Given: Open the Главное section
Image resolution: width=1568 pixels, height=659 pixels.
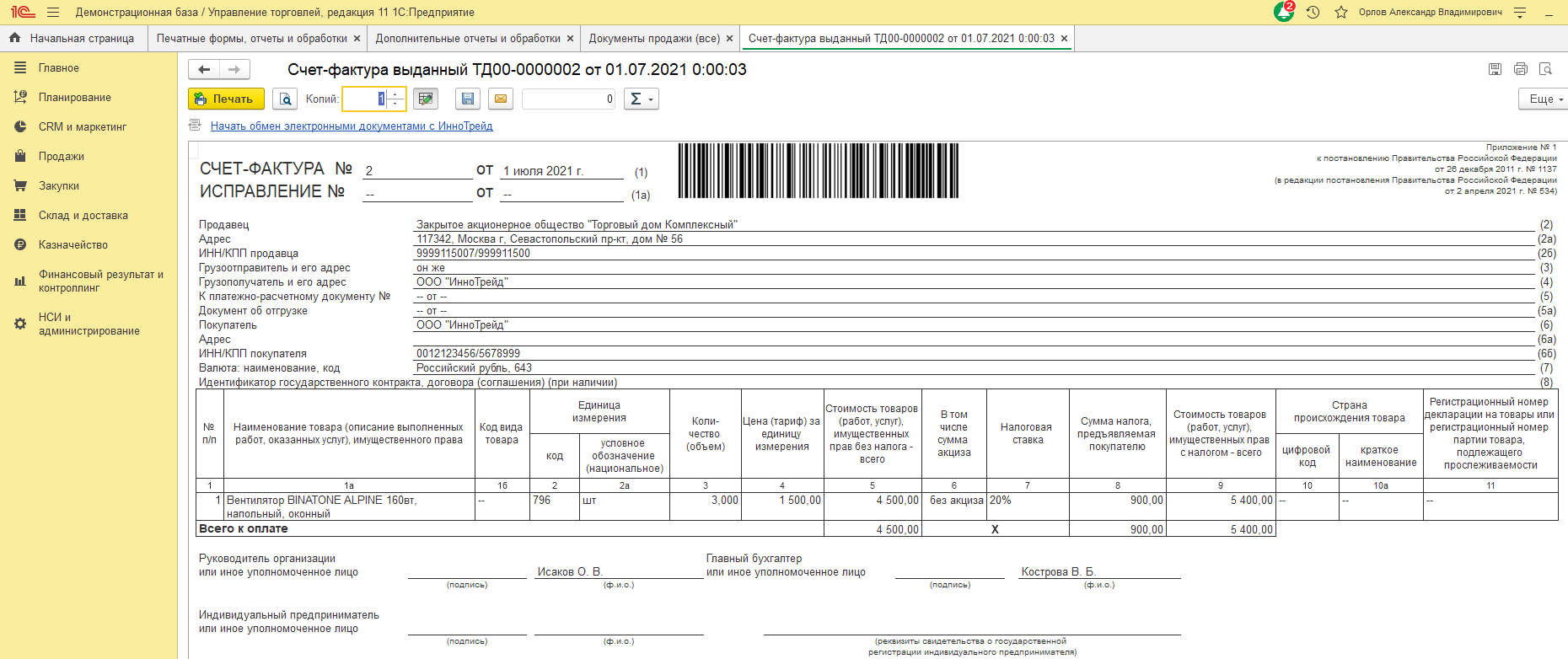Looking at the screenshot, I should coord(89,67).
